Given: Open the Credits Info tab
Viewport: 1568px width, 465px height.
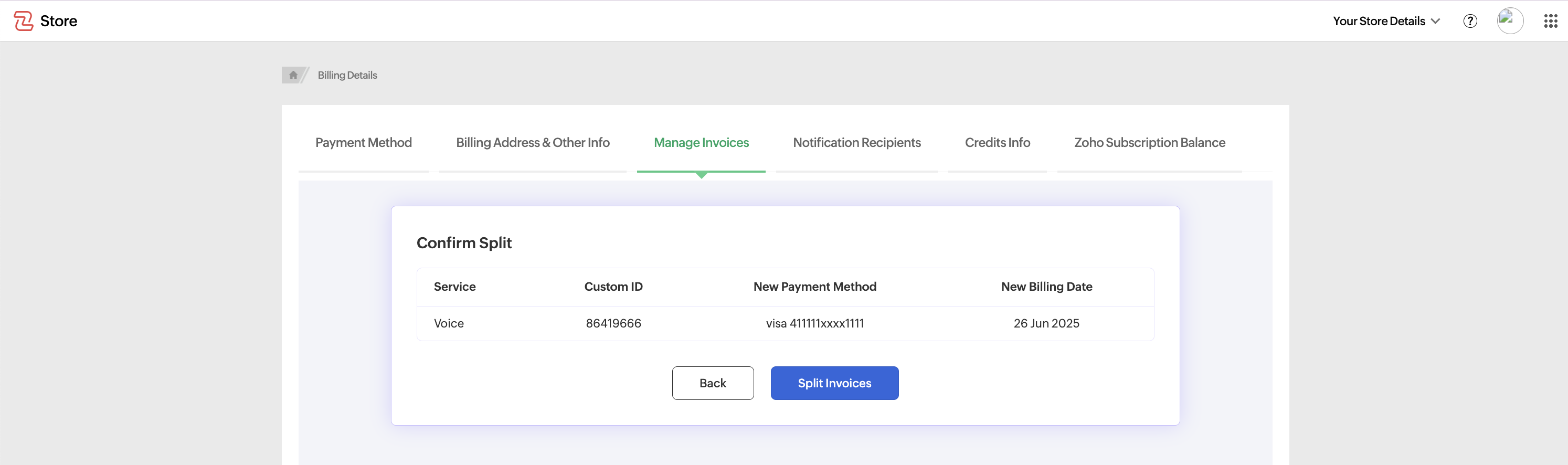Looking at the screenshot, I should (x=997, y=142).
